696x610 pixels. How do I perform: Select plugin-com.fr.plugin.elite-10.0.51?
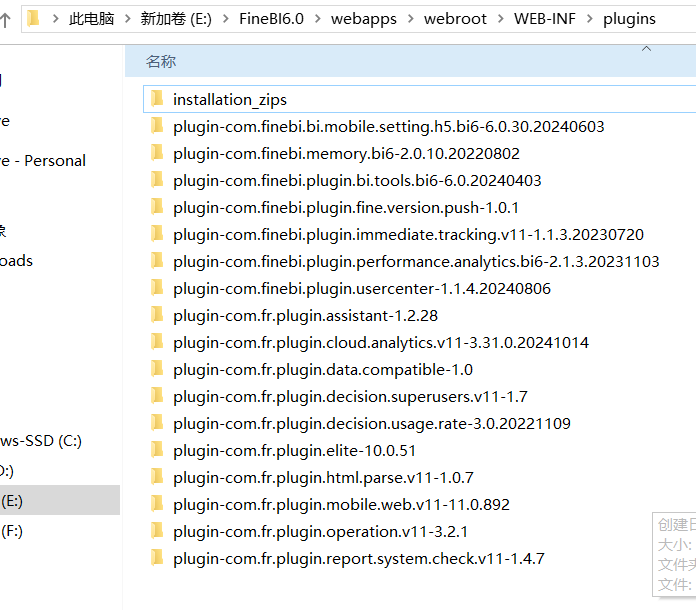(294, 451)
